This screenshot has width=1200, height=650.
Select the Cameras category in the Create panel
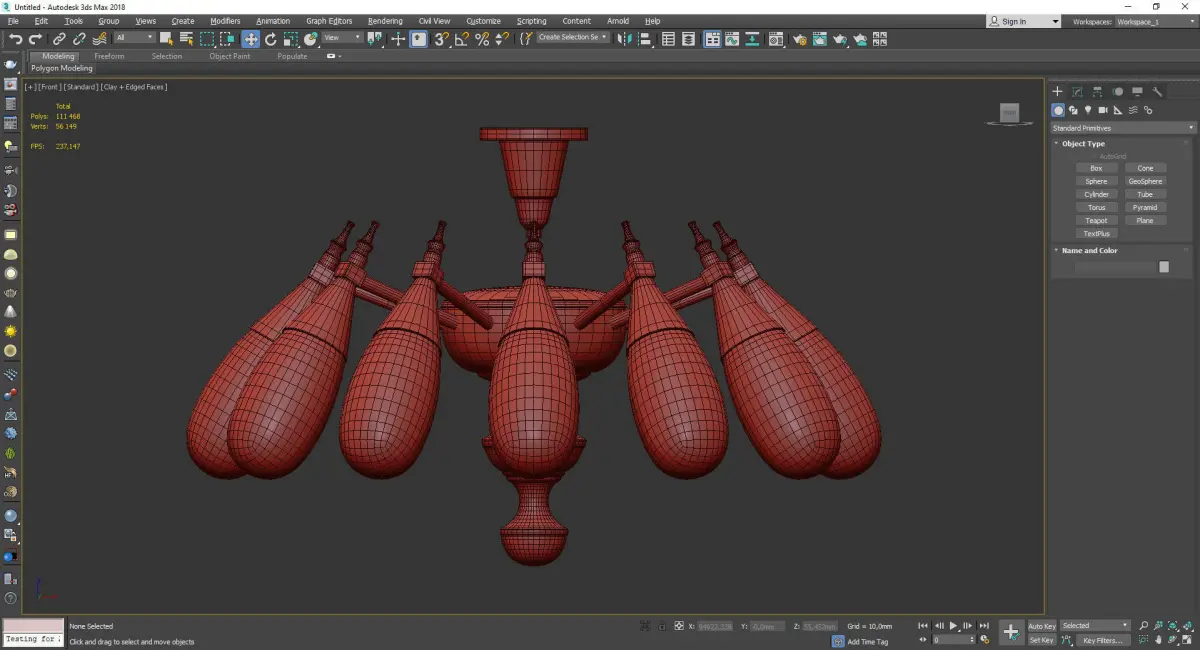coord(1103,110)
